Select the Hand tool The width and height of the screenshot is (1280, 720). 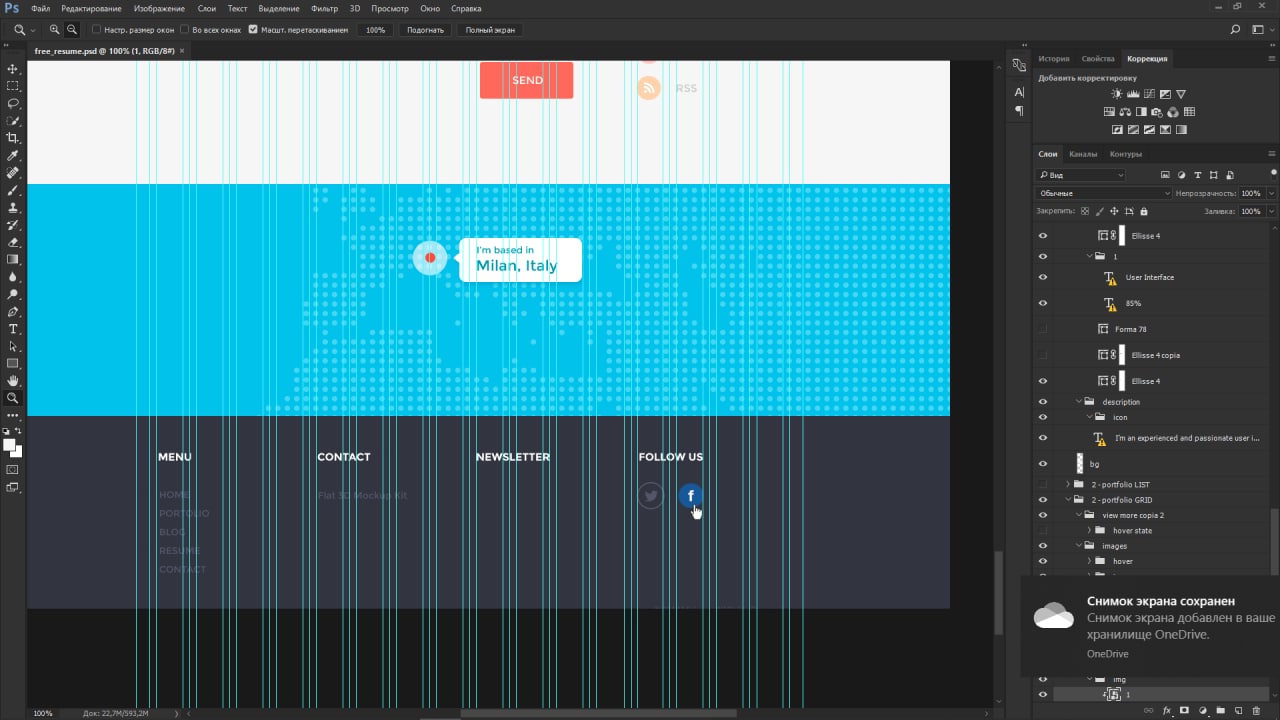pos(13,381)
